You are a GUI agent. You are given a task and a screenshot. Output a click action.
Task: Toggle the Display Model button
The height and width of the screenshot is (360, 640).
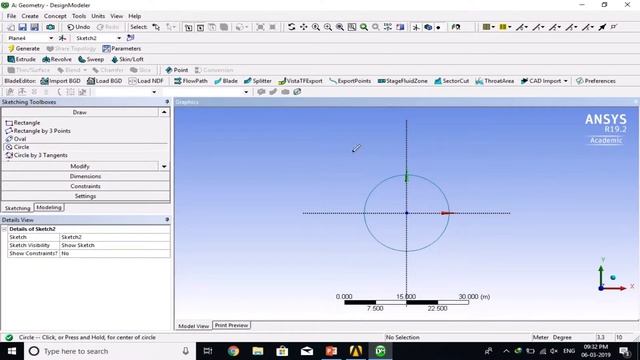(428, 27)
